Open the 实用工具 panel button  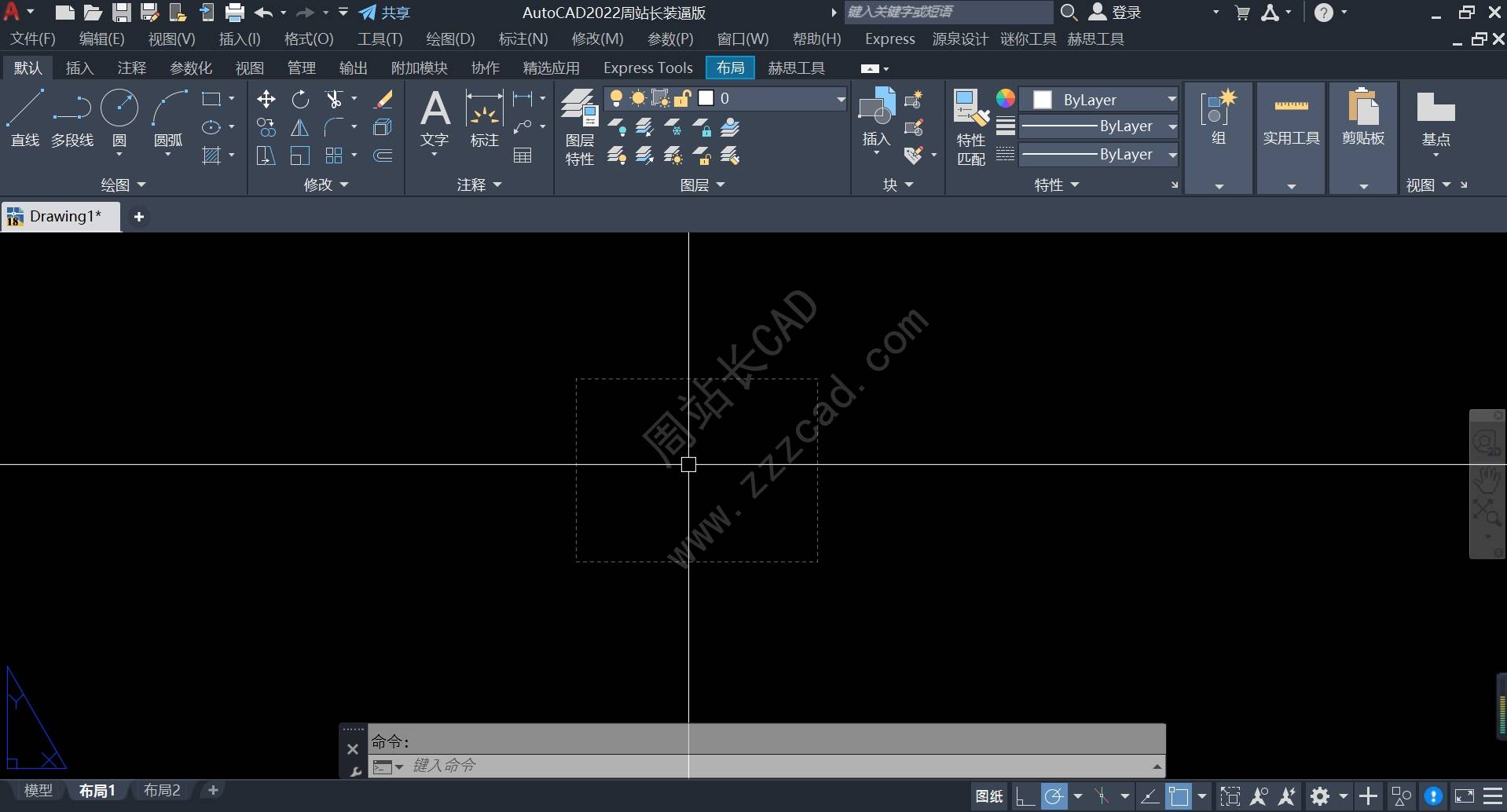pyautogui.click(x=1291, y=138)
